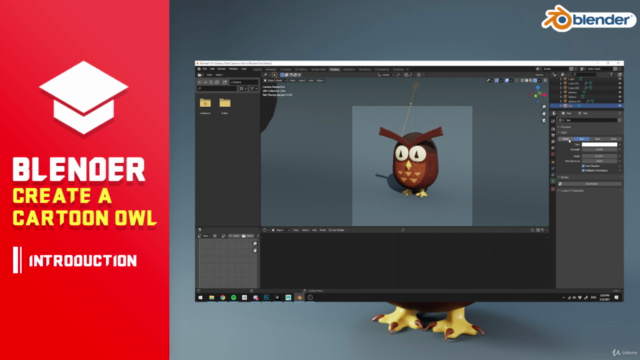Image resolution: width=640 pixels, height=360 pixels.
Task: Open the viewport Options dropdown
Action: (x=540, y=75)
